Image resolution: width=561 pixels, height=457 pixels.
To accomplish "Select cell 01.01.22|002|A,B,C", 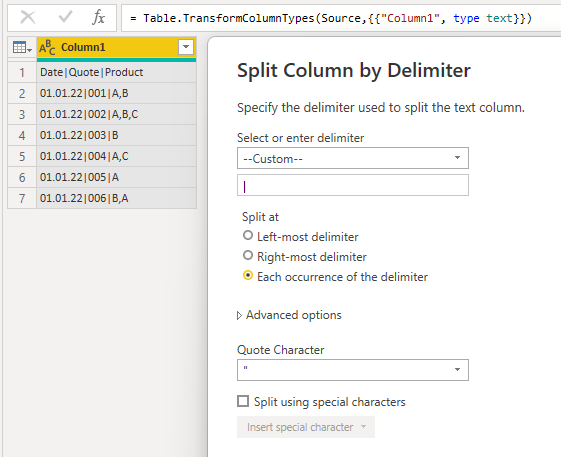I will coord(116,115).
